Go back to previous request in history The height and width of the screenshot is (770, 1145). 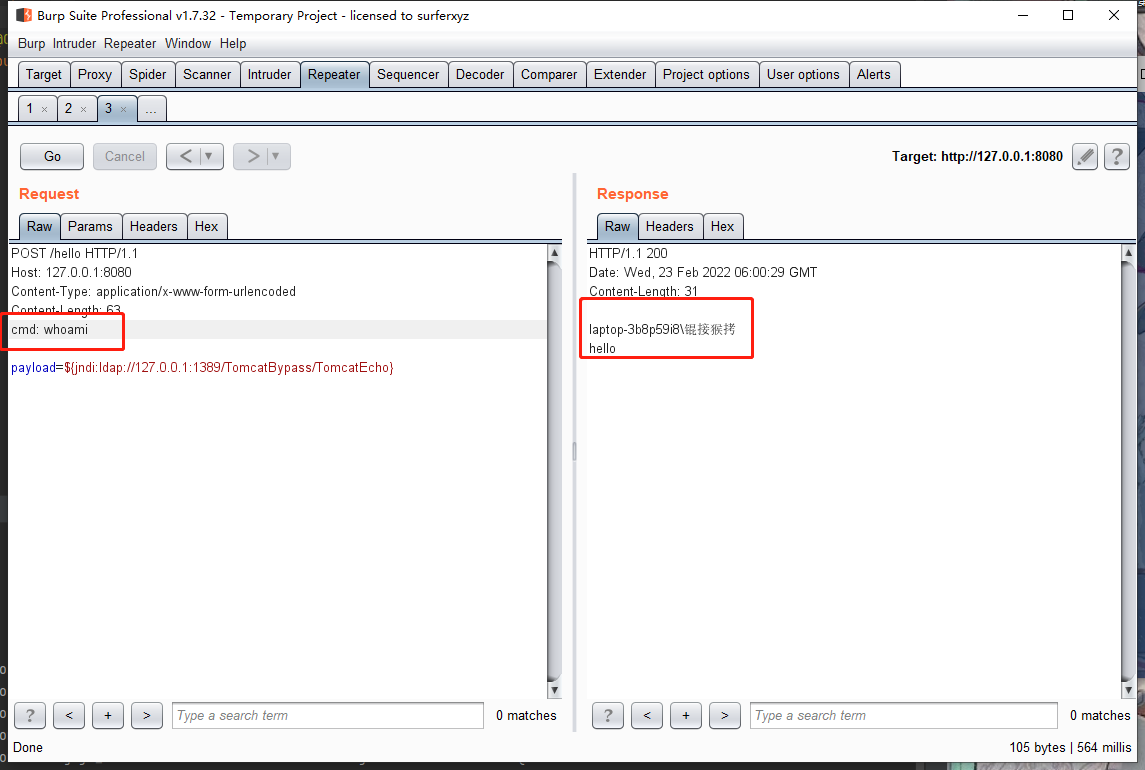point(185,156)
